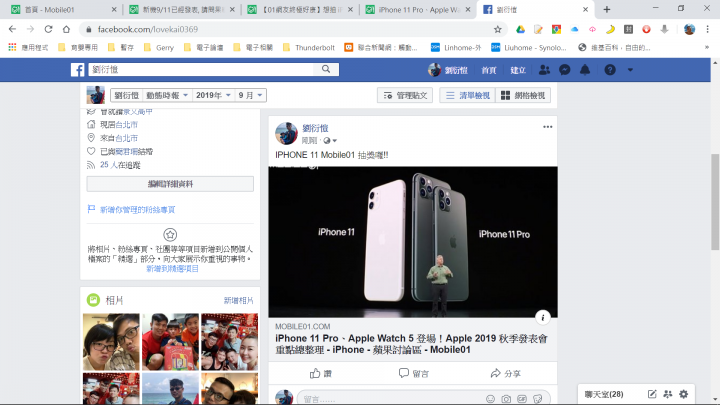Expand account menu arrow in Facebook header
The width and height of the screenshot is (720, 405).
[x=630, y=70]
